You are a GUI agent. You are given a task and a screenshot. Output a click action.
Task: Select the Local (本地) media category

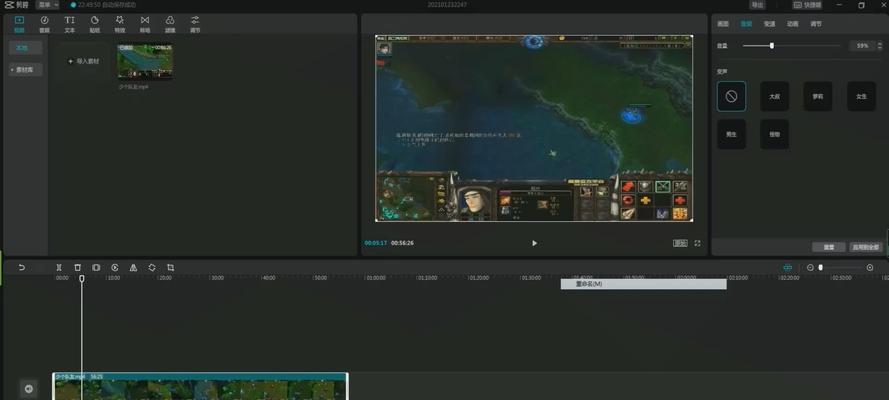[x=26, y=48]
